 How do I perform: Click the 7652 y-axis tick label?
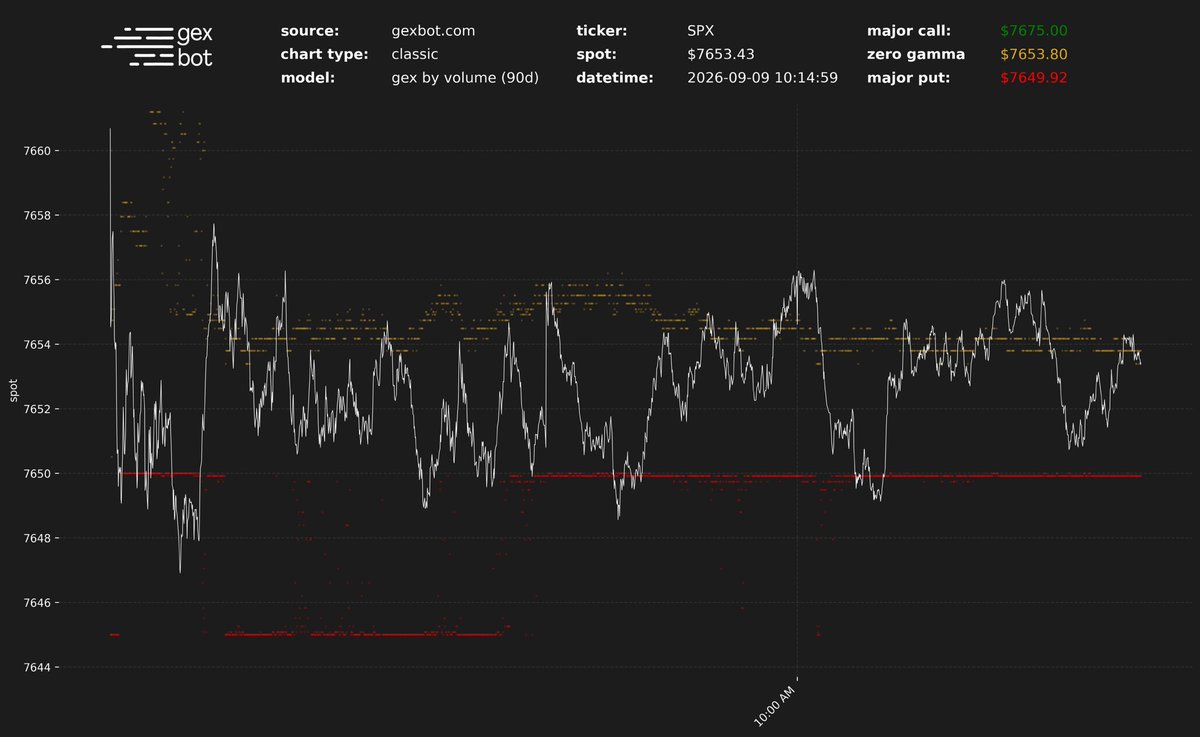(38, 409)
